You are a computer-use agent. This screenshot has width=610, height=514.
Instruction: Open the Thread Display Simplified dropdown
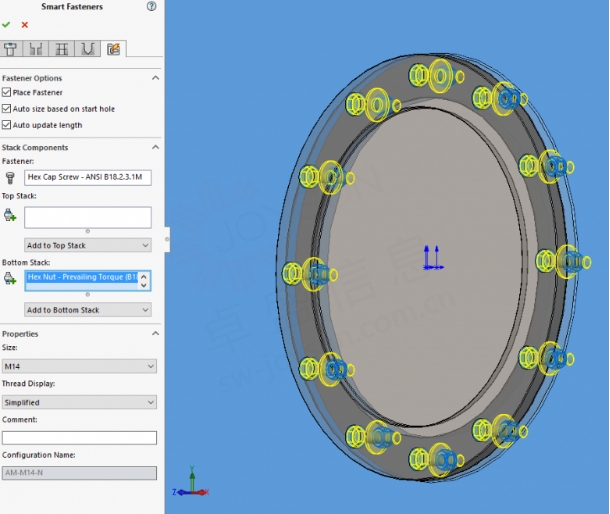79,402
